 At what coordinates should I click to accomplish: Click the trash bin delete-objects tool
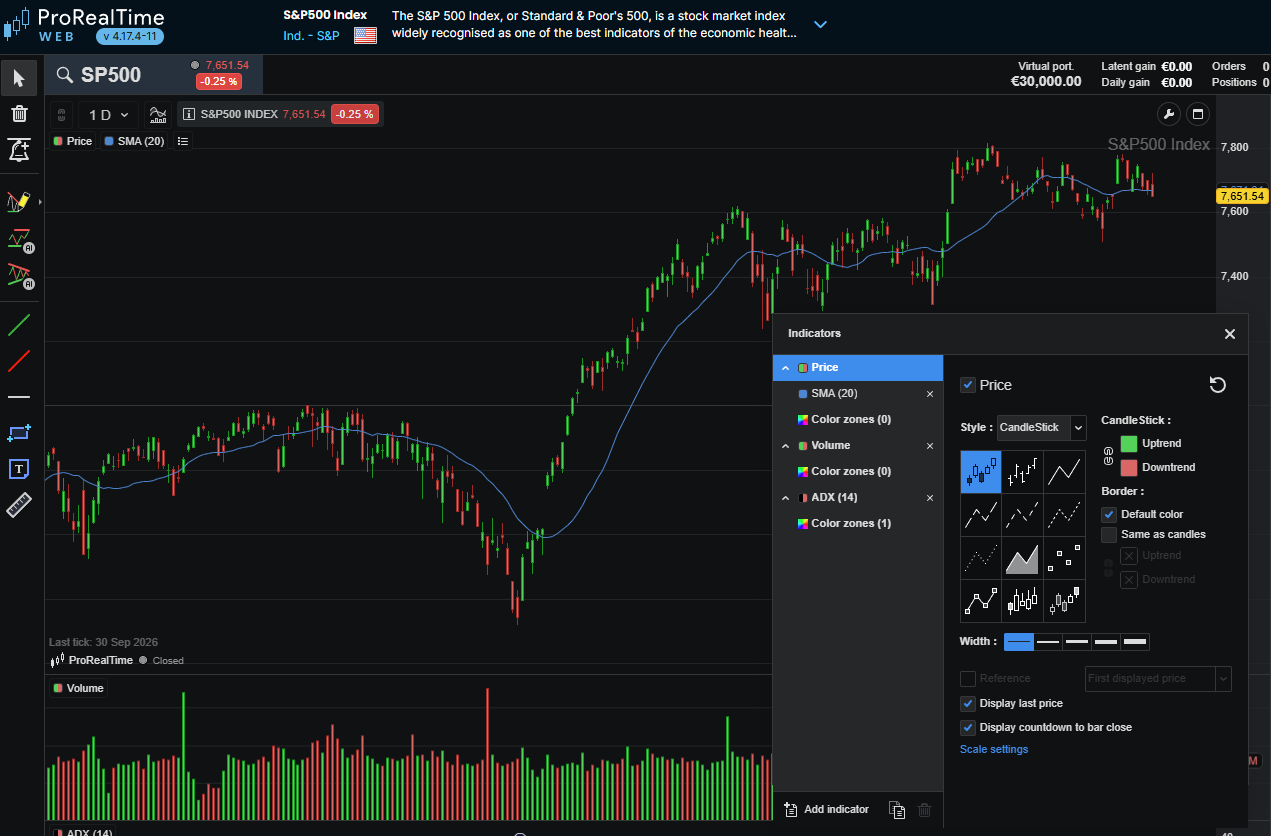click(x=19, y=114)
